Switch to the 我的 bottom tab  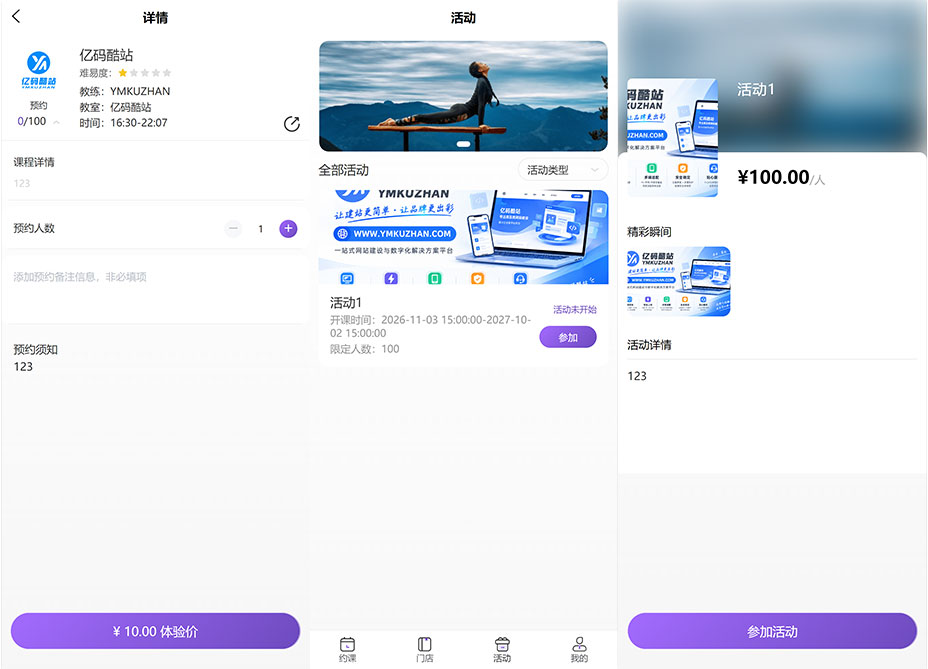point(579,649)
